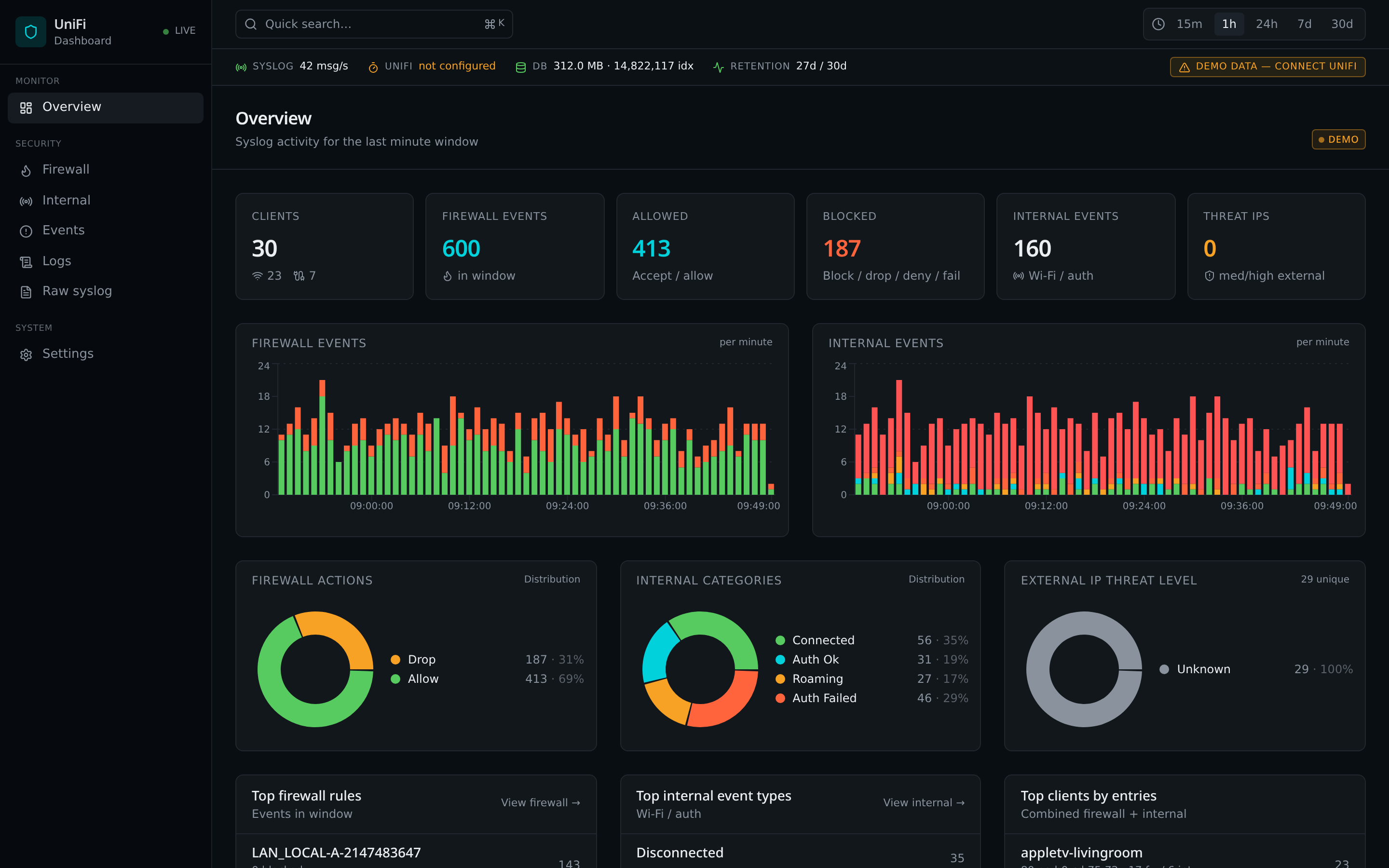Click the 27d / 30d retention value
The image size is (1389, 868).
coord(821,66)
